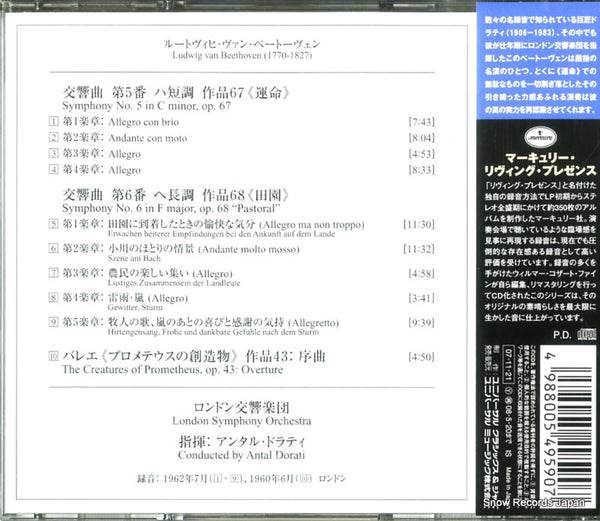
Task: Click 'The Creatures of Prometheus, op. 43: Overture'
Action: (173, 370)
